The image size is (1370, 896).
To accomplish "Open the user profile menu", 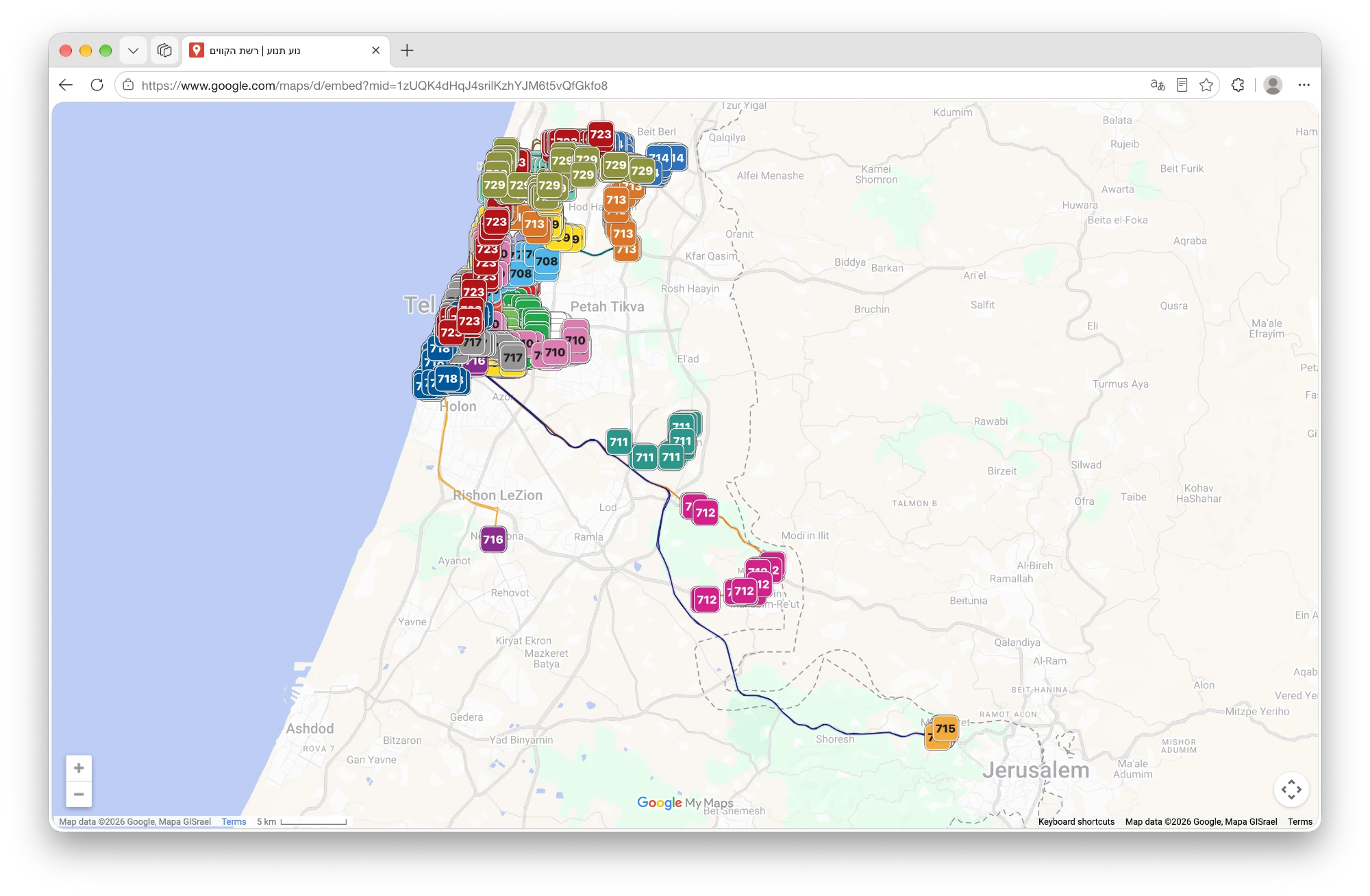I will pos(1273,85).
